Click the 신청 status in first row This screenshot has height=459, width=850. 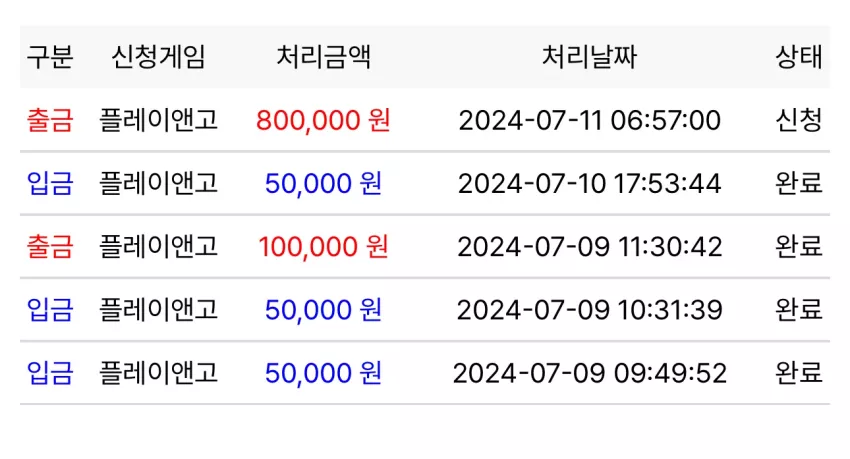(799, 120)
